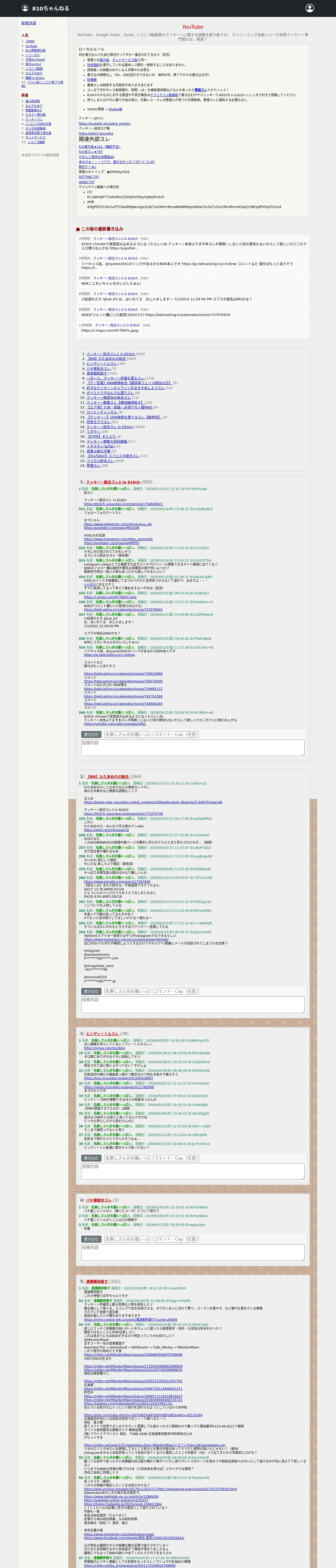336x1568 pixels.
Task: Focus the name field in クッキー☆総合スレ2 thread
Action: (x=127, y=734)
